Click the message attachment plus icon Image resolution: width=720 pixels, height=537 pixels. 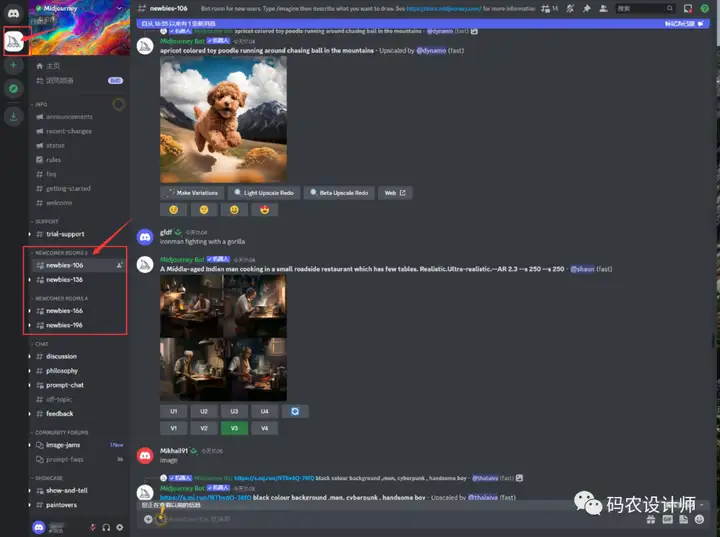(148, 519)
